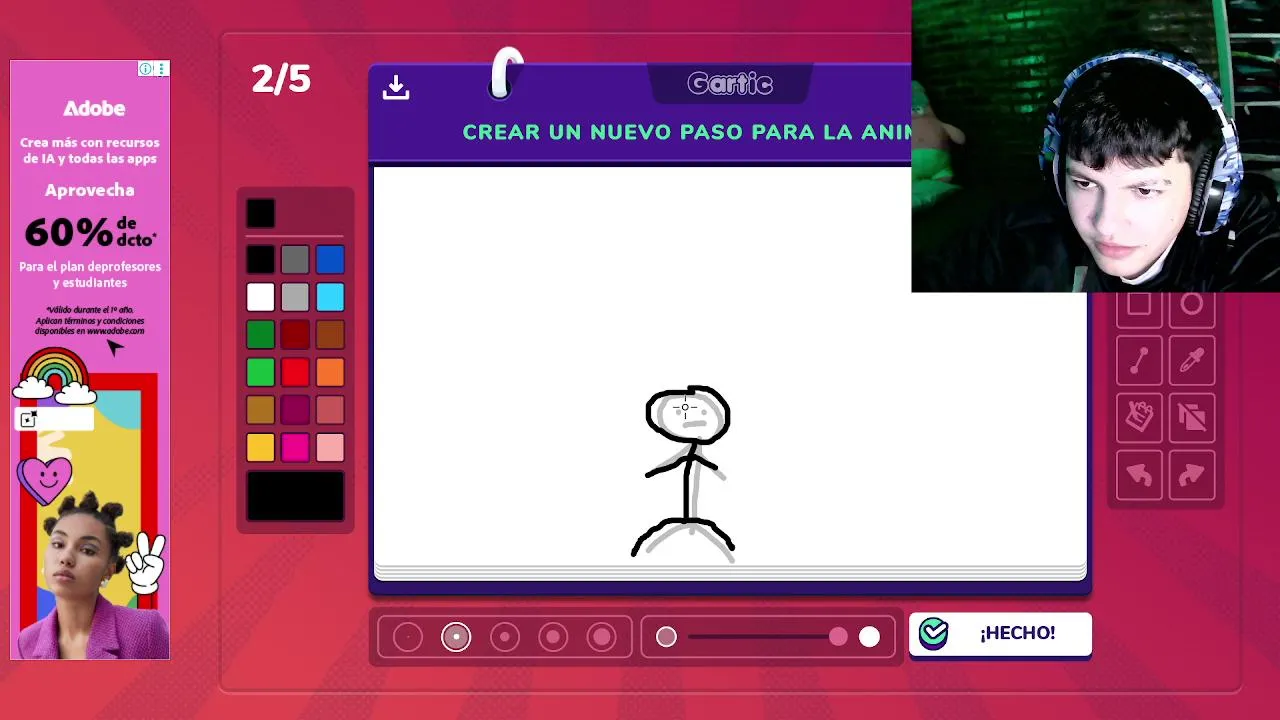1280x720 pixels.
Task: Undo the last stroke
Action: tap(1139, 475)
